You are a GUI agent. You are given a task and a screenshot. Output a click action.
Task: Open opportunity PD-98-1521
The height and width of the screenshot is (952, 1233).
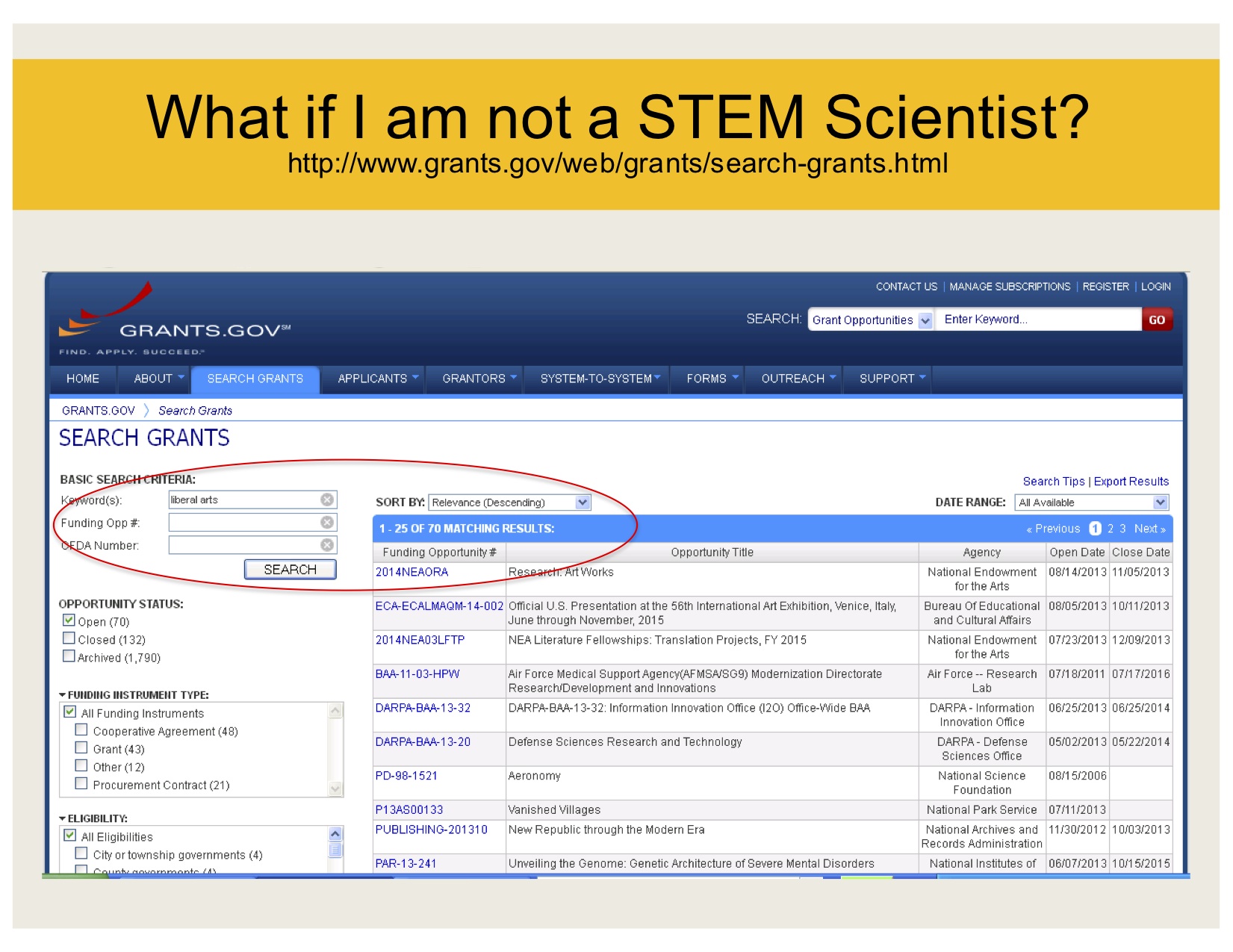pyautogui.click(x=406, y=776)
